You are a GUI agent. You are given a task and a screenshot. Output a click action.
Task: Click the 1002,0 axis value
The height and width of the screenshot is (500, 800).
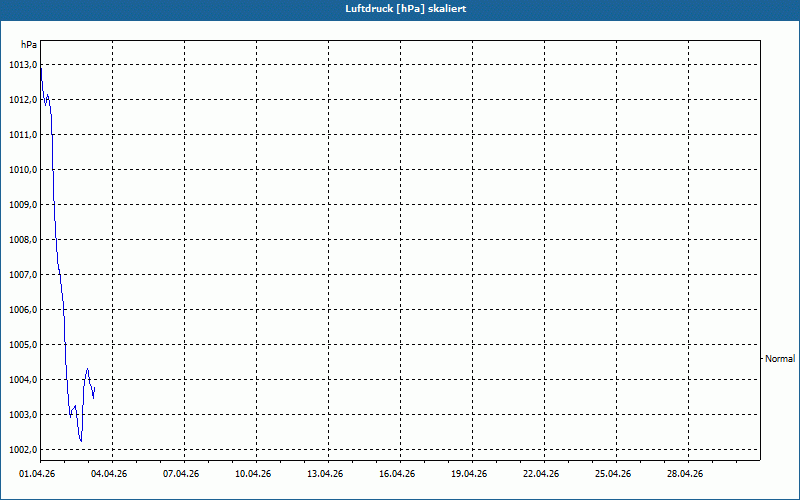point(23,449)
